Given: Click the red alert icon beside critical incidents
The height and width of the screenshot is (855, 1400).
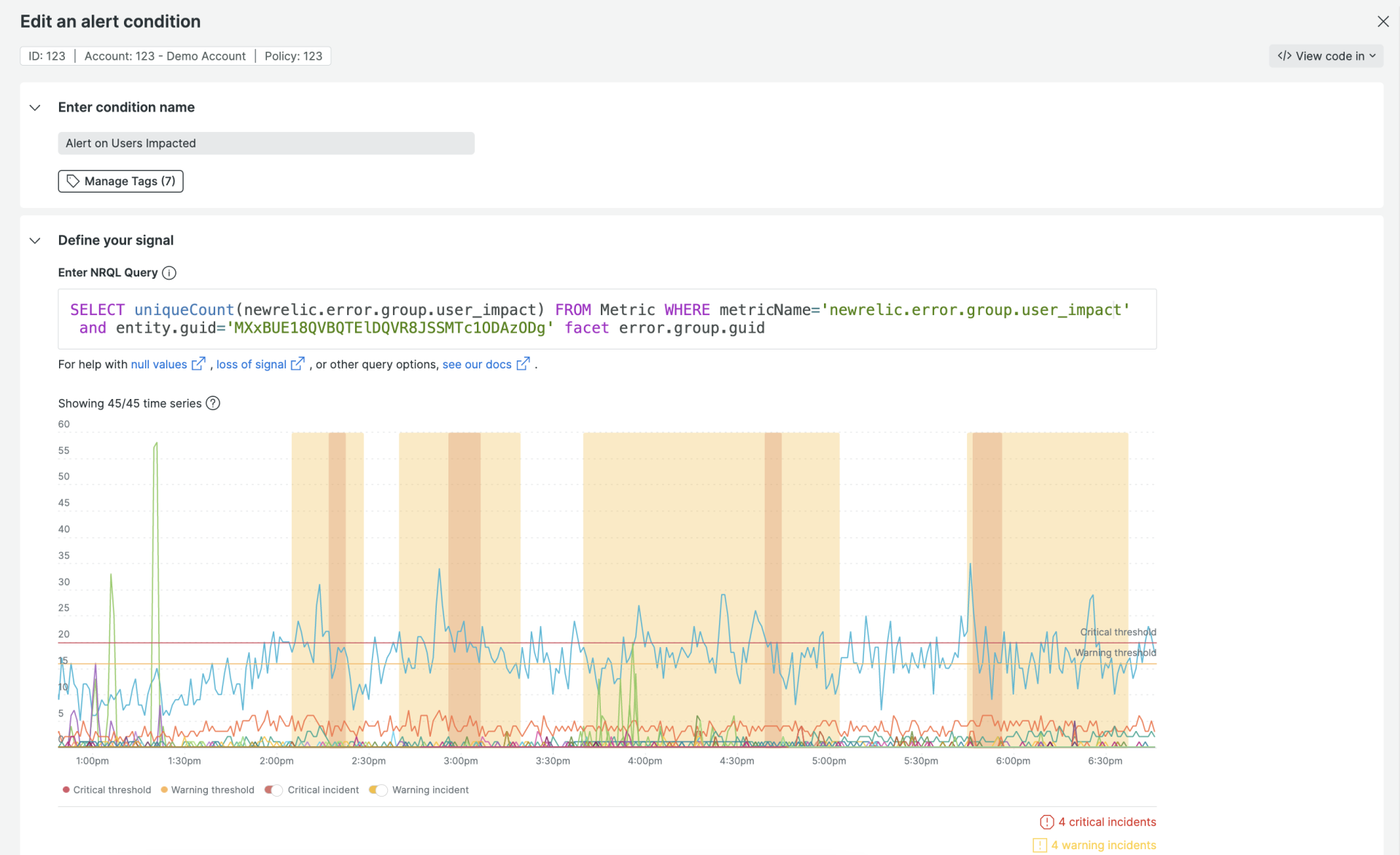Looking at the screenshot, I should coord(1047,821).
